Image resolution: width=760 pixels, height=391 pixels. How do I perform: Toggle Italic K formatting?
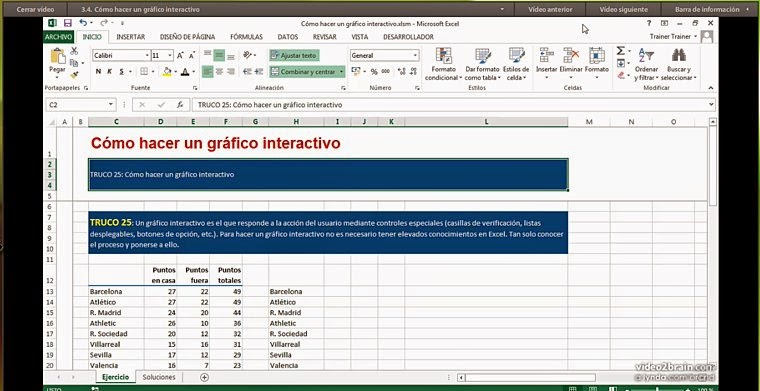tap(110, 71)
